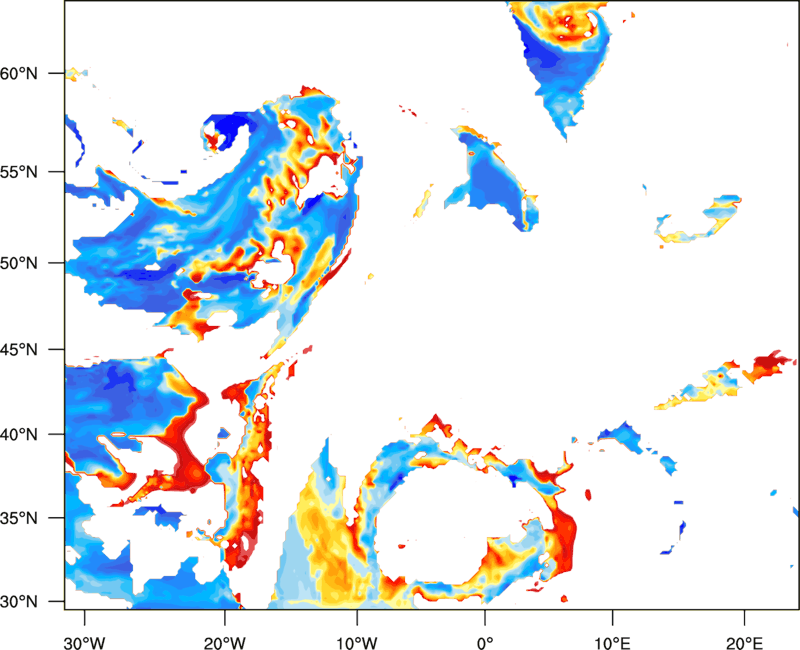800x650 pixels.
Task: Click the 60°N latitude label
Action: click(x=19, y=73)
